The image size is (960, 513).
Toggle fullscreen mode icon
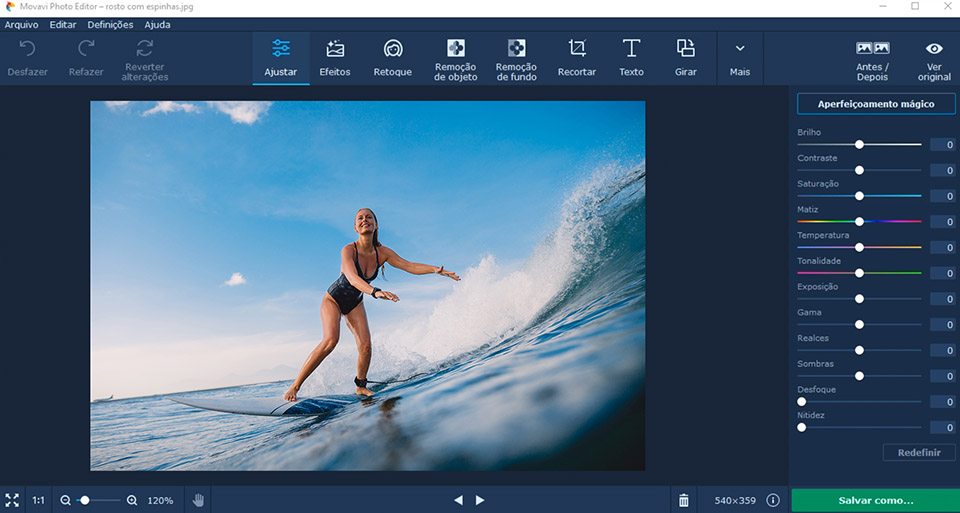pos(12,500)
